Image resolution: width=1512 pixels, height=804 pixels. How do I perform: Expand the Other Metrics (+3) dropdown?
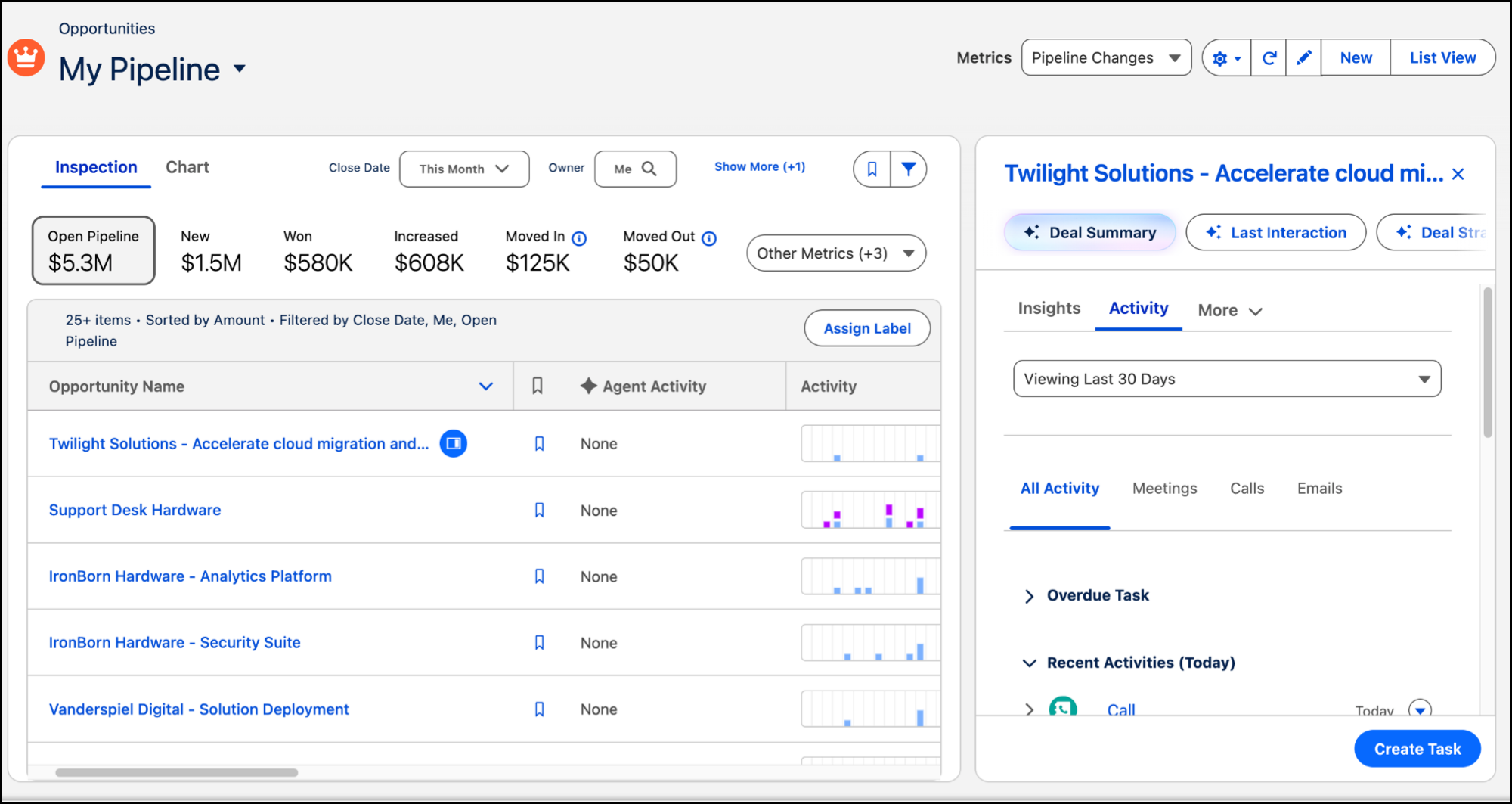pyautogui.click(x=836, y=253)
